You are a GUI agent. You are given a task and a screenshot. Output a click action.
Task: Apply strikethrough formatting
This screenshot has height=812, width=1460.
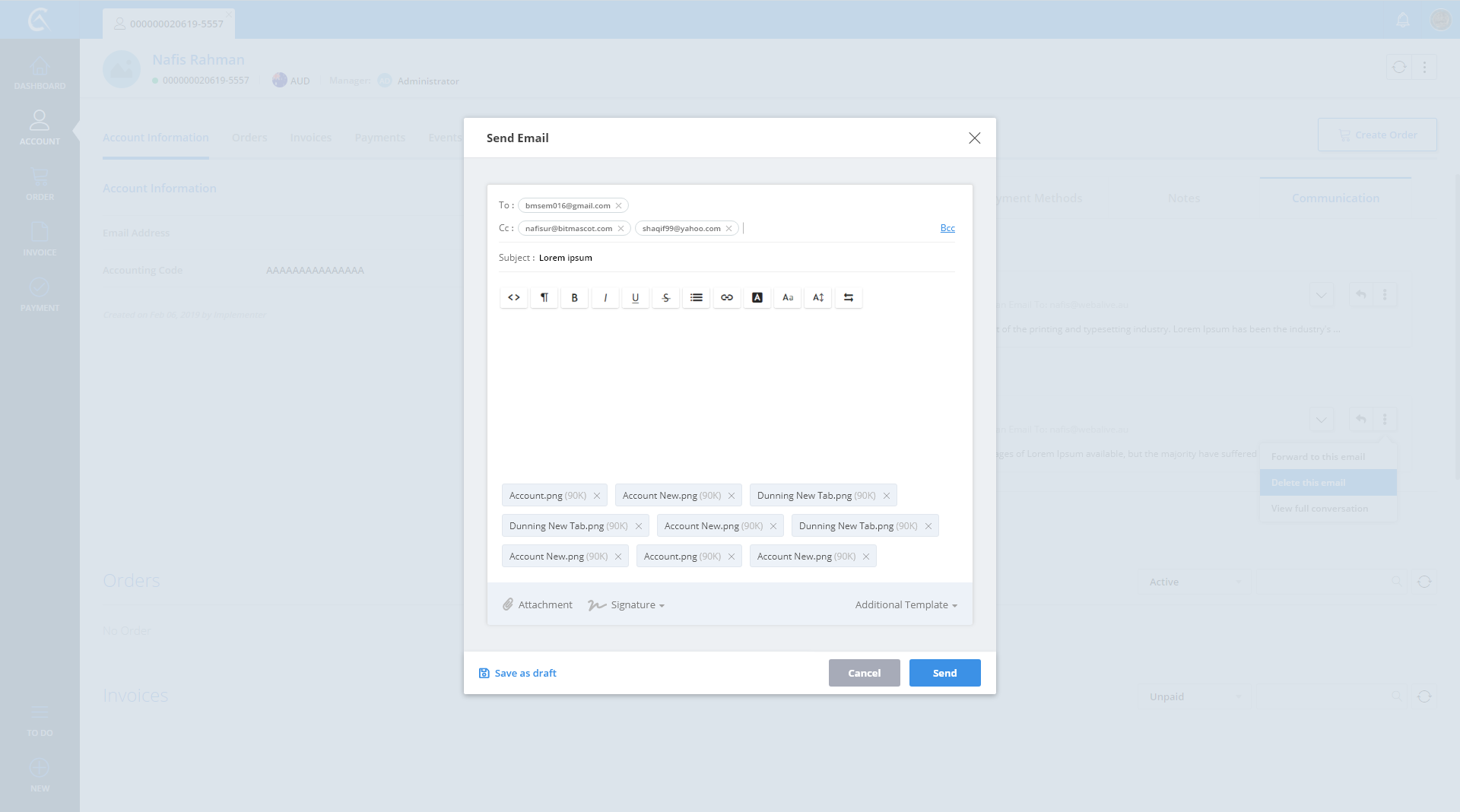tap(666, 297)
